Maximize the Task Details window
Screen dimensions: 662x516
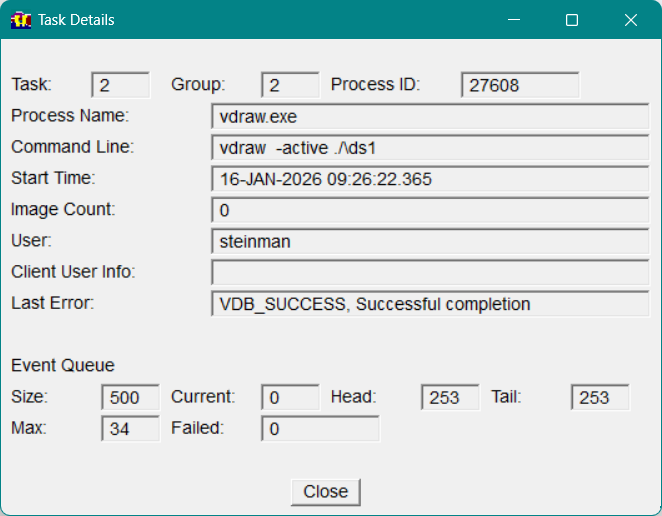[x=572, y=20]
